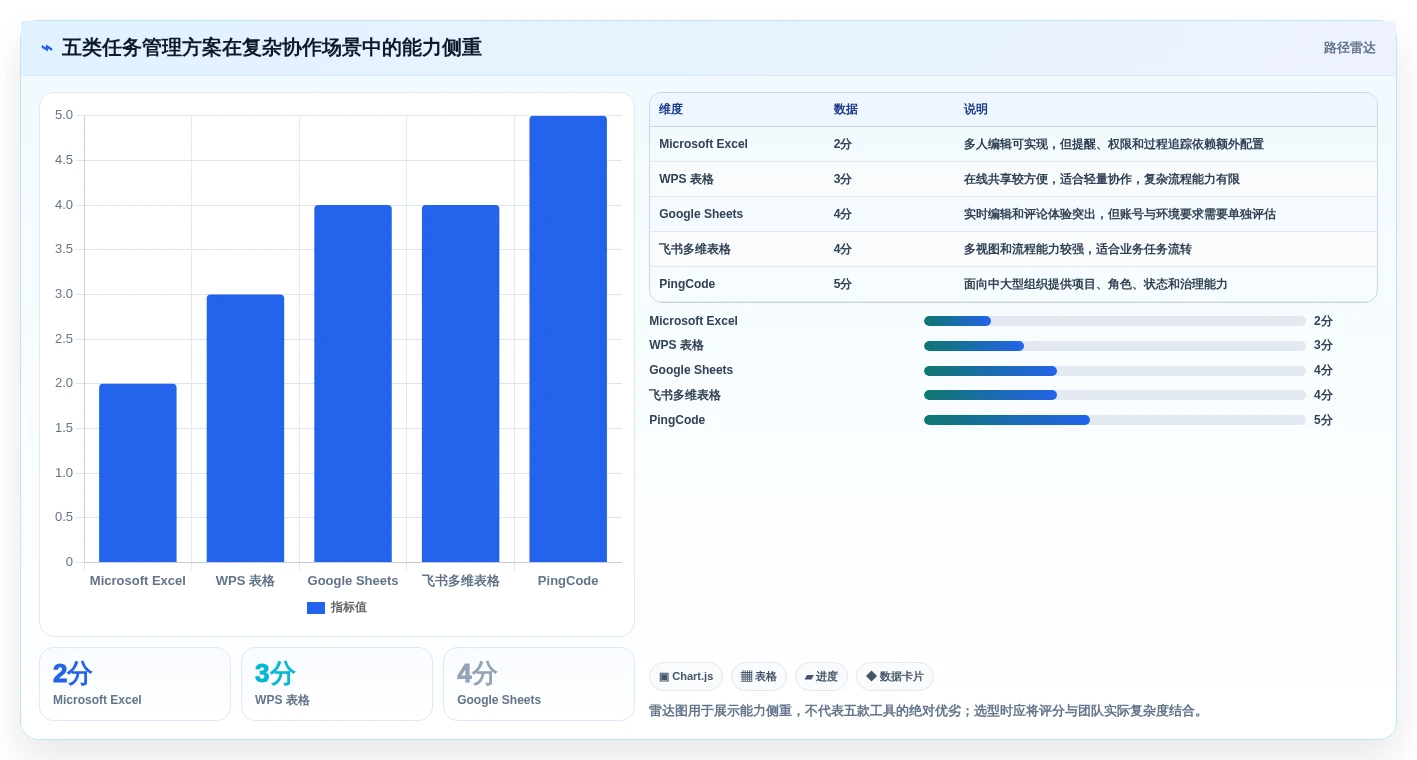Click the 飞书多维表格 x-axis label
Viewport: 1417px width, 760px height.
pos(460,581)
